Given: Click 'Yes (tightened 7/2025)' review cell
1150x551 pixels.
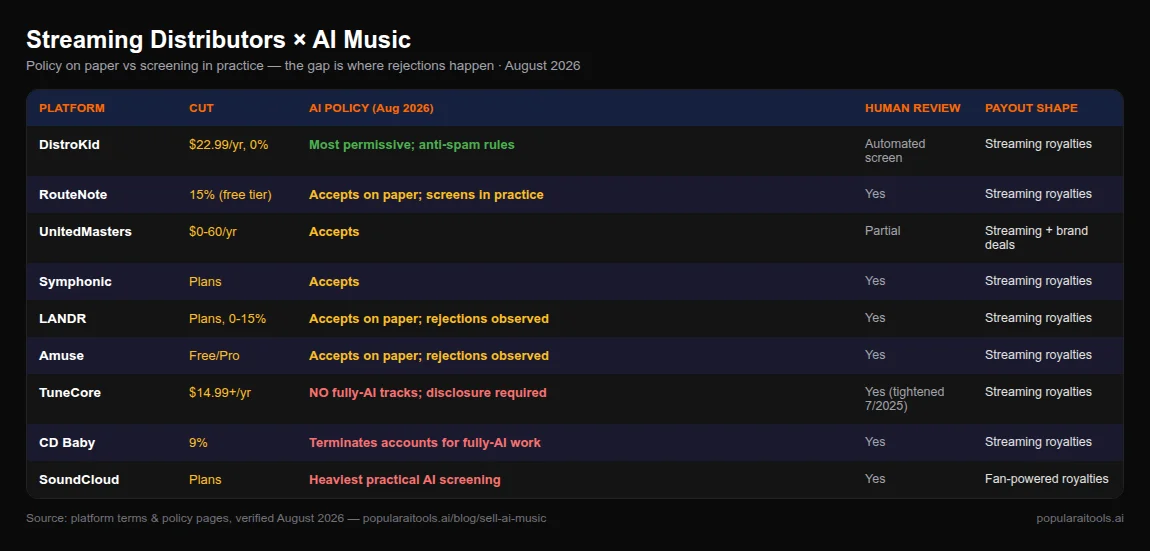Looking at the screenshot, I should point(904,398).
